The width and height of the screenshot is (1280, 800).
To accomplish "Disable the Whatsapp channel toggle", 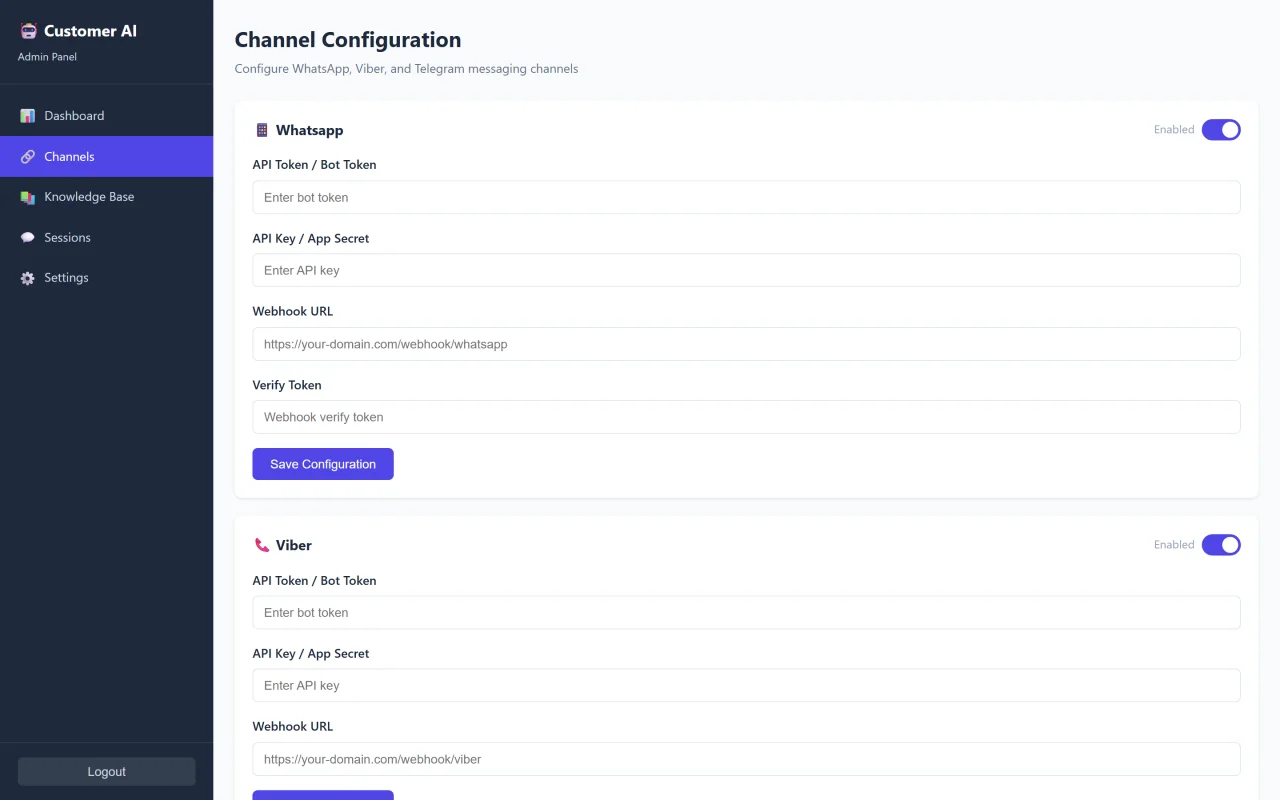I will (x=1221, y=130).
